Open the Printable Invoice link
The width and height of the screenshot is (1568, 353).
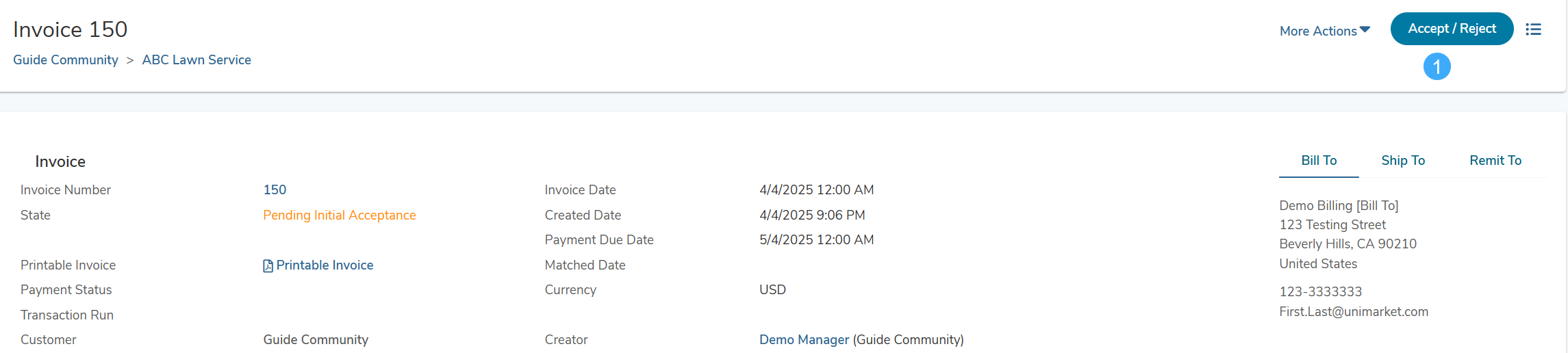tap(325, 265)
